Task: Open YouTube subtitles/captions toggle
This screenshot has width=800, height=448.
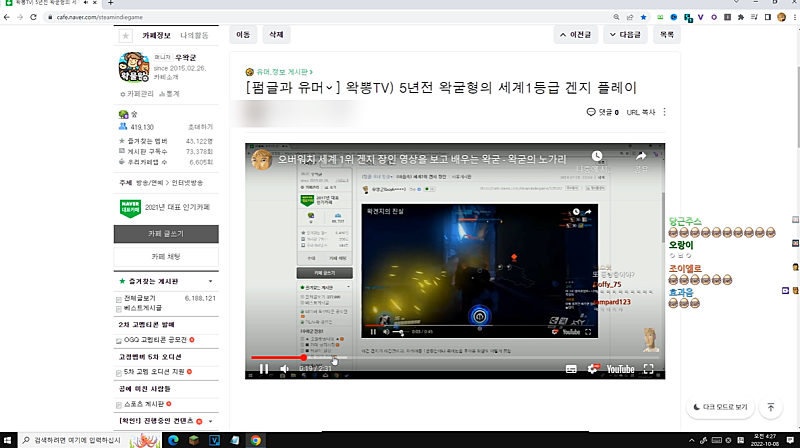Action: click(571, 369)
